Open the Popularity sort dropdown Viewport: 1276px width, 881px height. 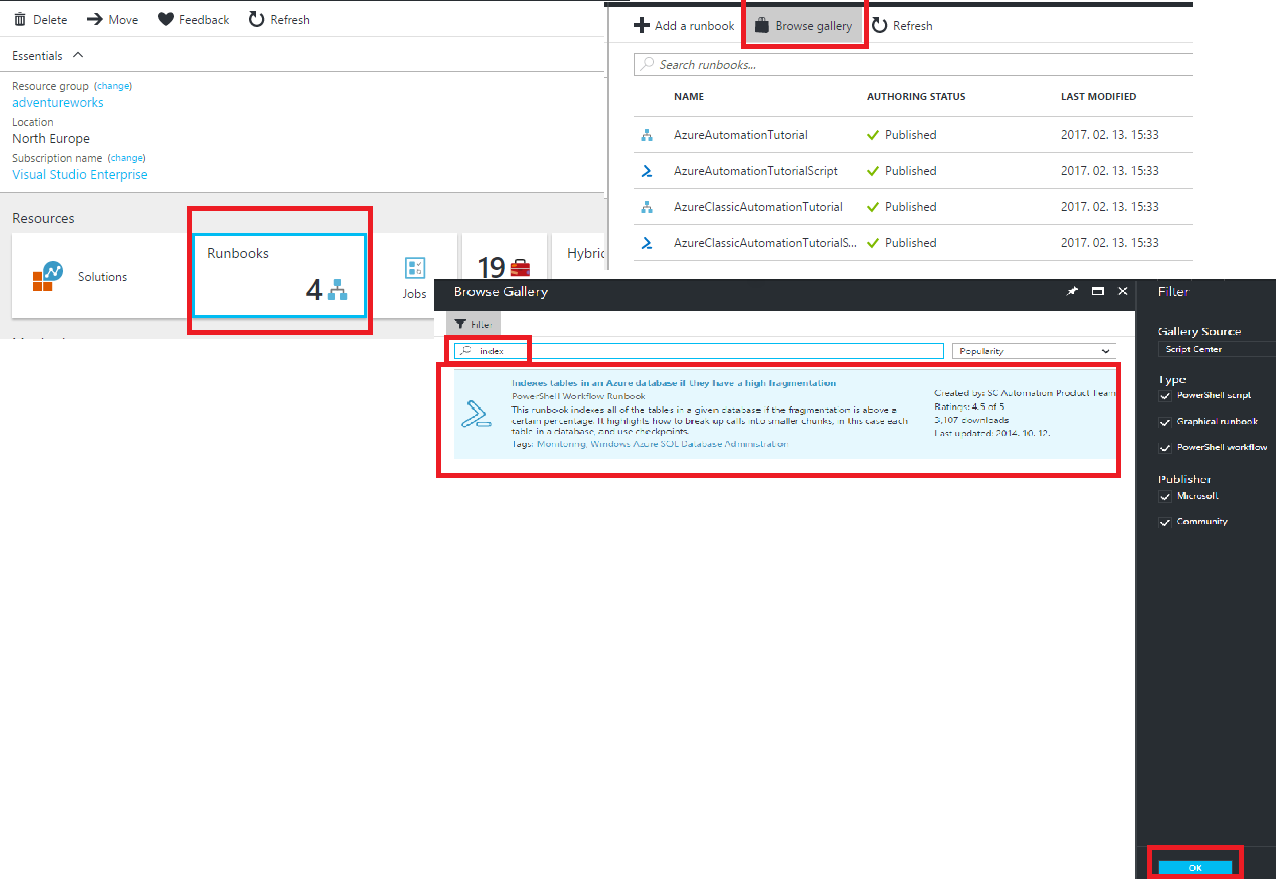point(1033,351)
